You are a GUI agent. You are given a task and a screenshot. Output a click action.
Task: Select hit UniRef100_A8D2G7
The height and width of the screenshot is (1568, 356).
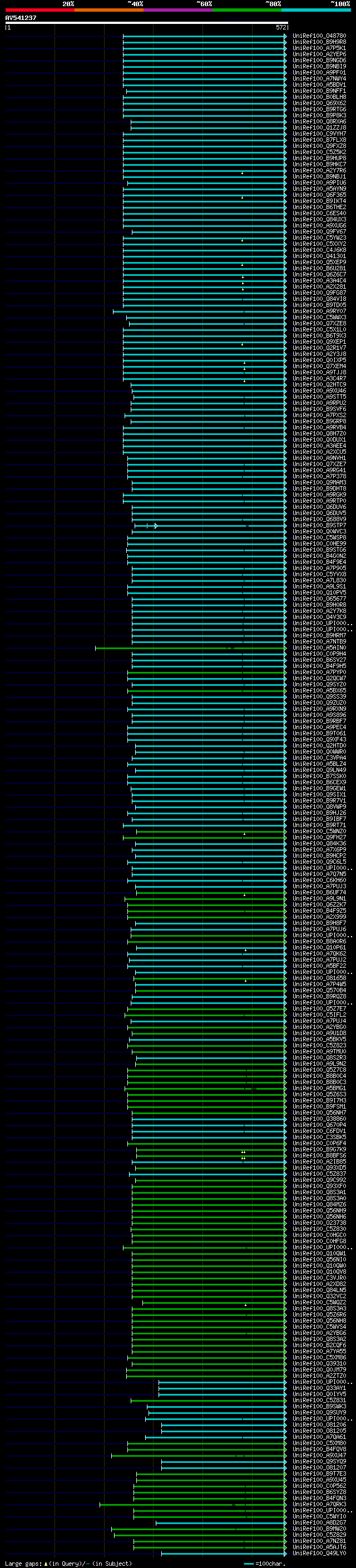319,1522
